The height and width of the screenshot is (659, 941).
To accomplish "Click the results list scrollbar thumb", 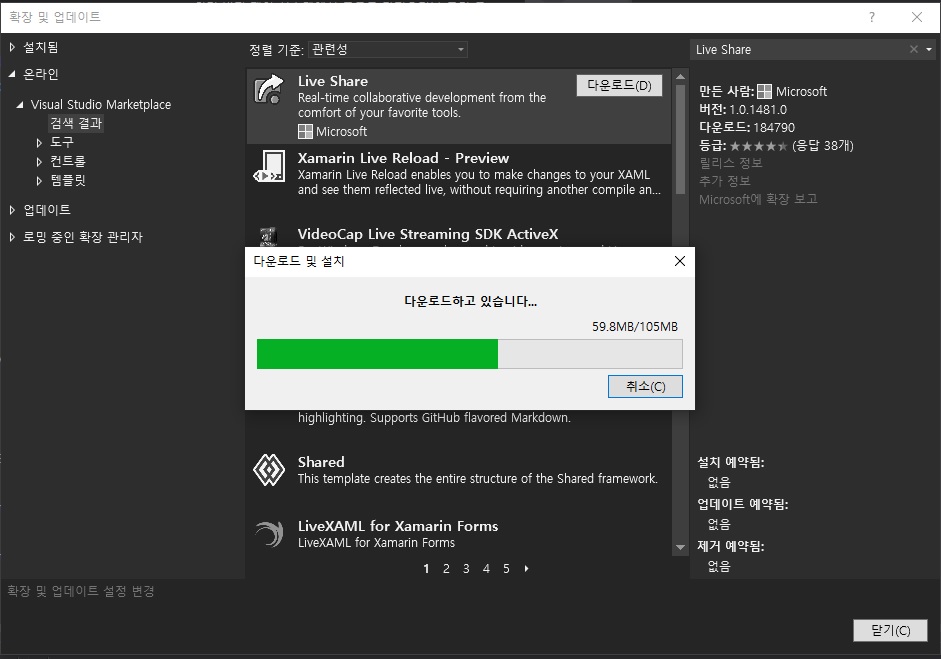I will coord(680,139).
